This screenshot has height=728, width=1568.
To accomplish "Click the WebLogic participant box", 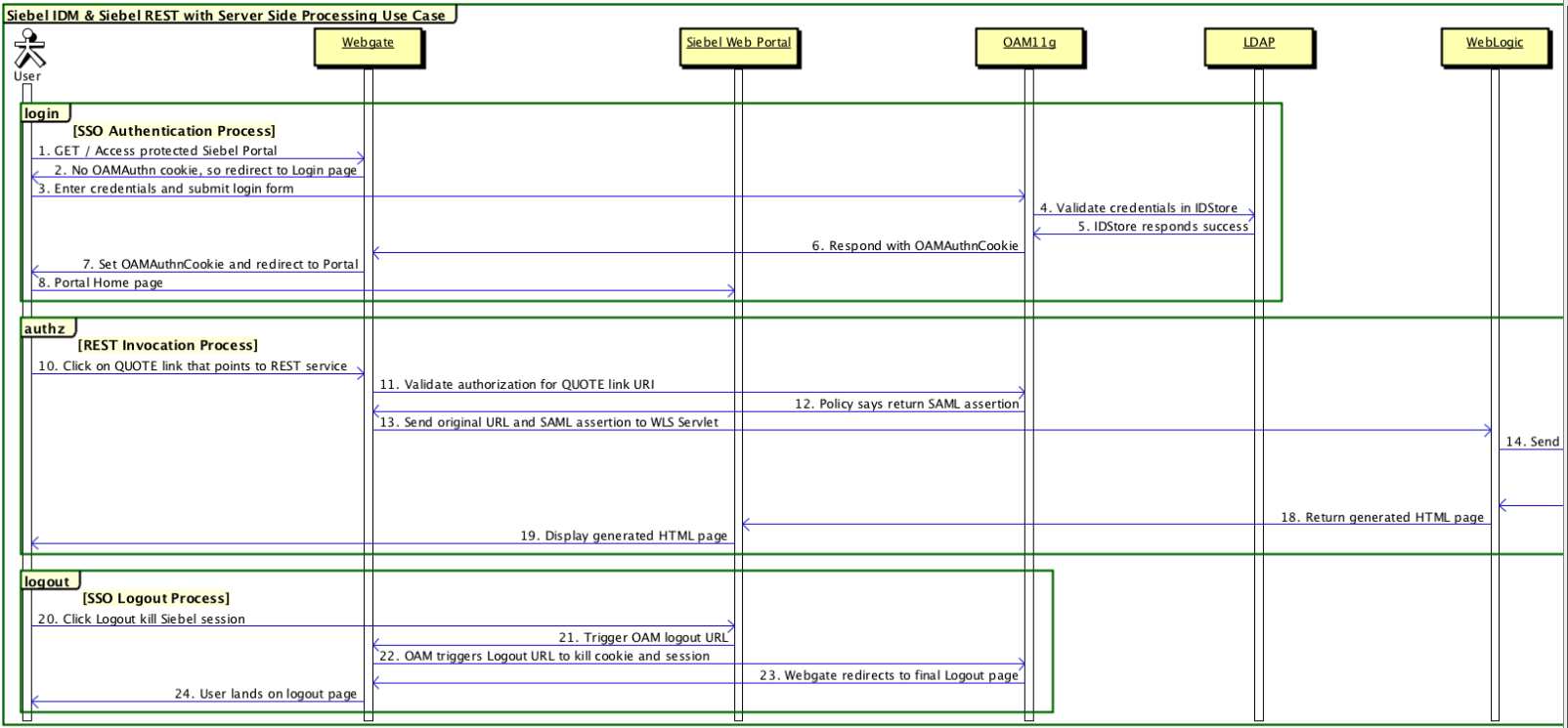I will pos(1494,47).
